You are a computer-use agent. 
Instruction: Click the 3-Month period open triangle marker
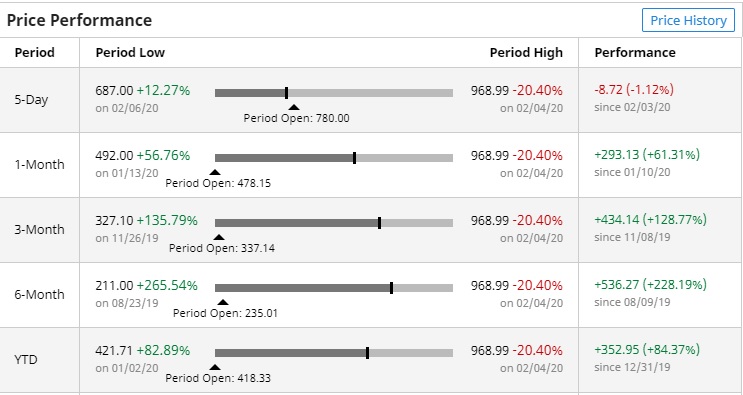pyautogui.click(x=218, y=237)
